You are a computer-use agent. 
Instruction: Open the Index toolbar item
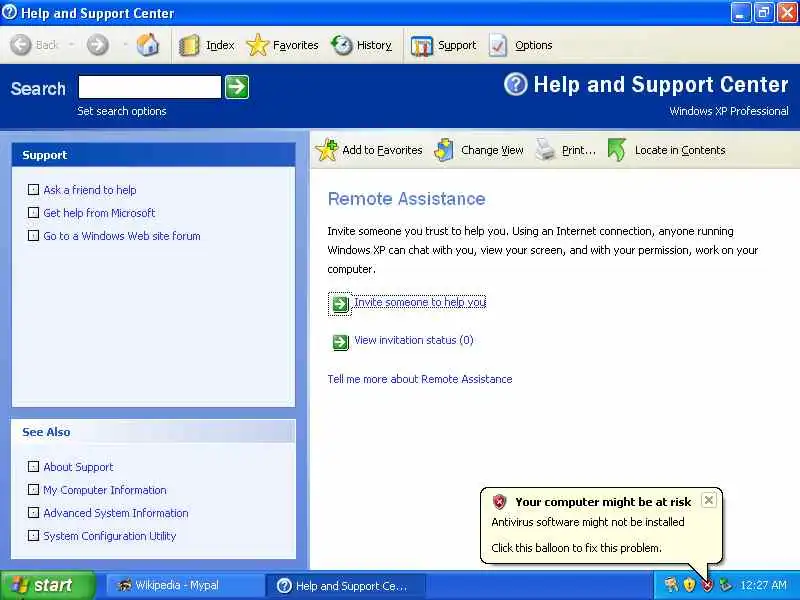tap(207, 45)
